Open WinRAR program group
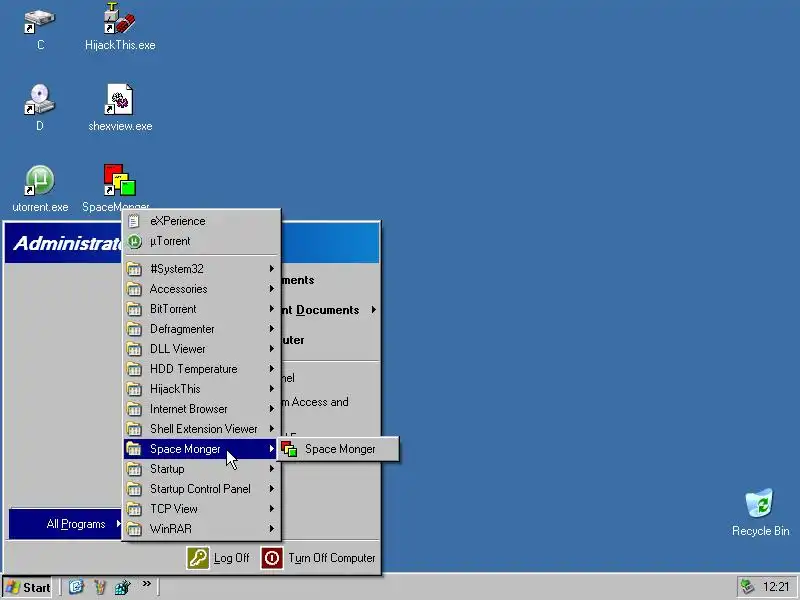The height and width of the screenshot is (600, 800). [x=202, y=529]
